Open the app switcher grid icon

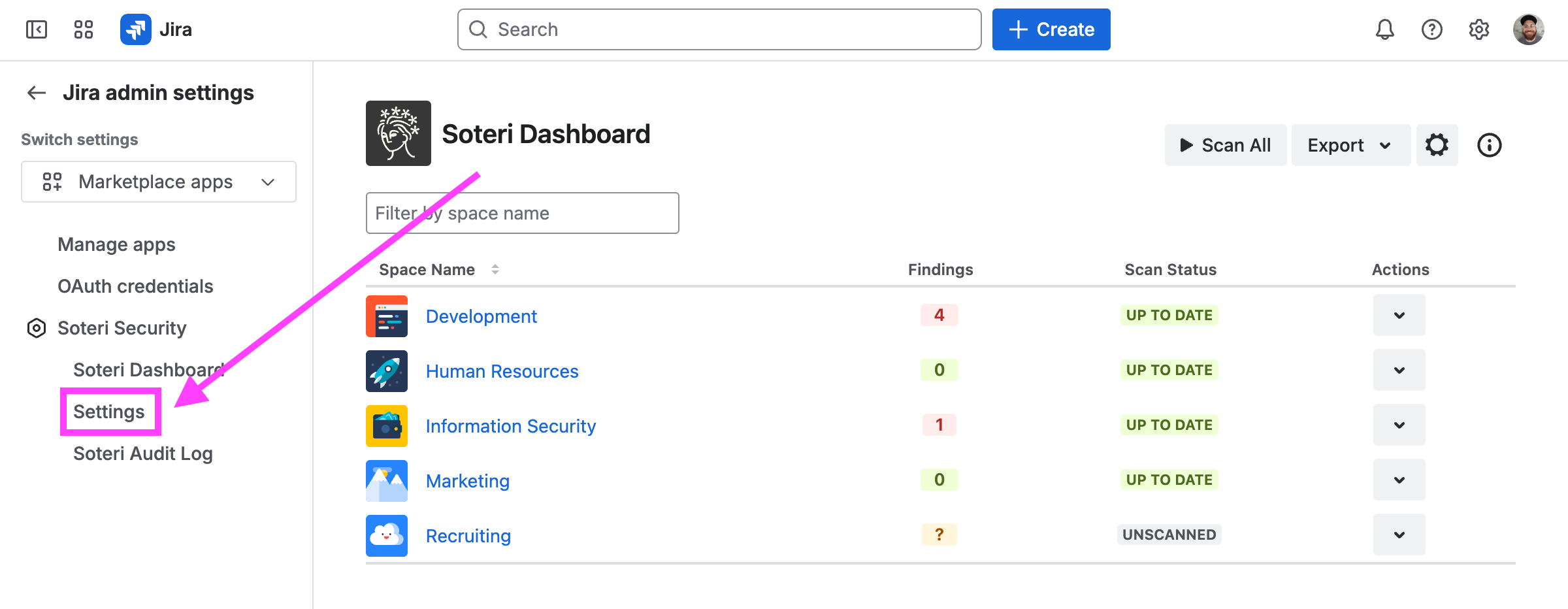coord(84,29)
